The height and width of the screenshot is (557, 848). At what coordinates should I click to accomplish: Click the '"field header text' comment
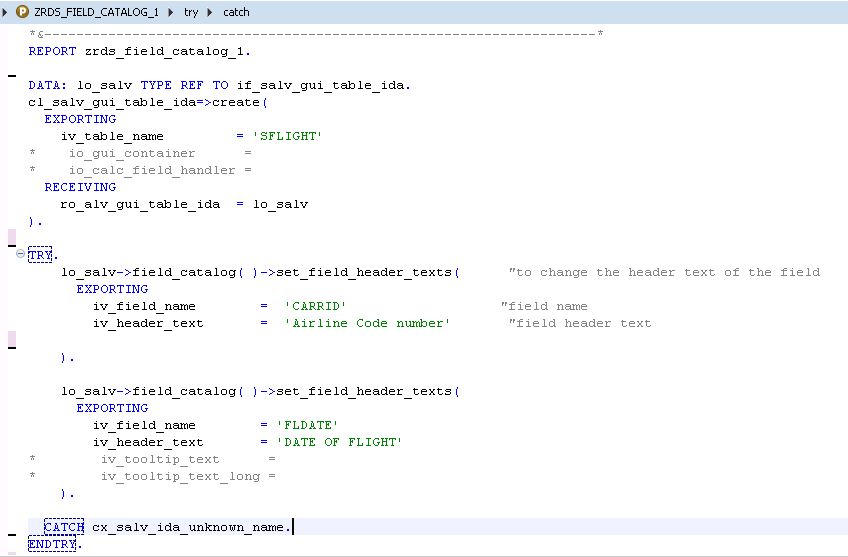[x=580, y=323]
